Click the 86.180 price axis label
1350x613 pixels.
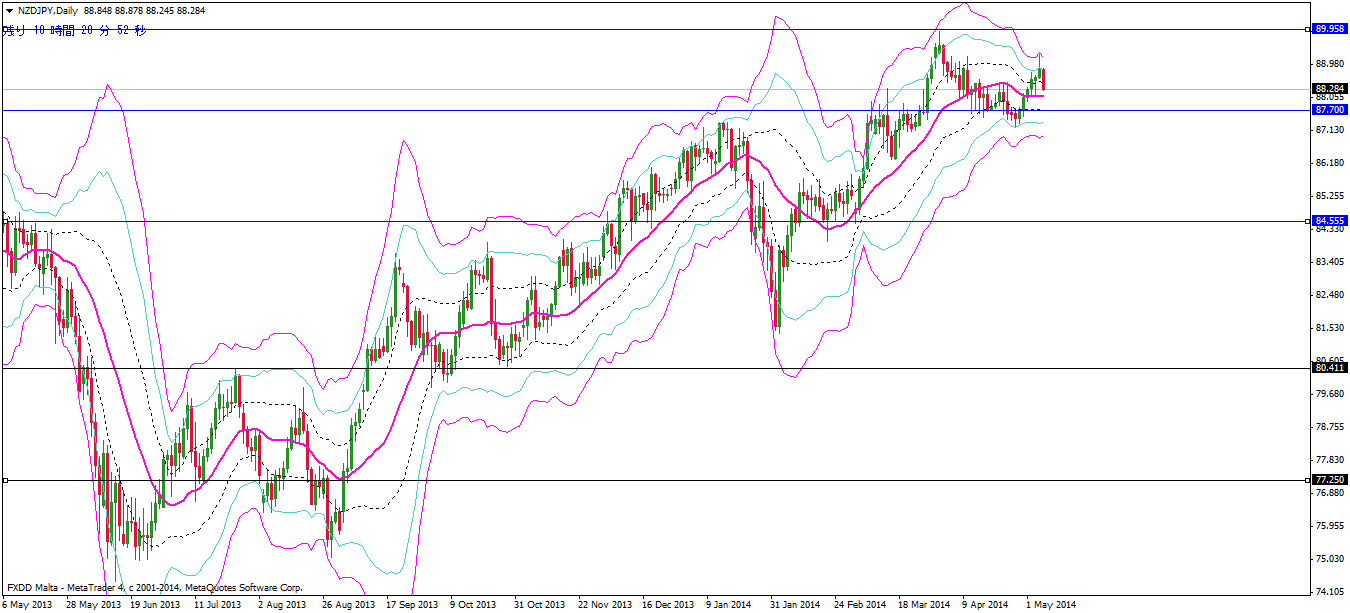1330,163
